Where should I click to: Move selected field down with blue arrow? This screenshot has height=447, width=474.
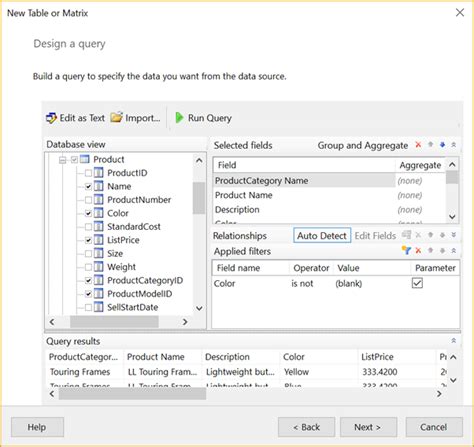pyautogui.click(x=442, y=145)
